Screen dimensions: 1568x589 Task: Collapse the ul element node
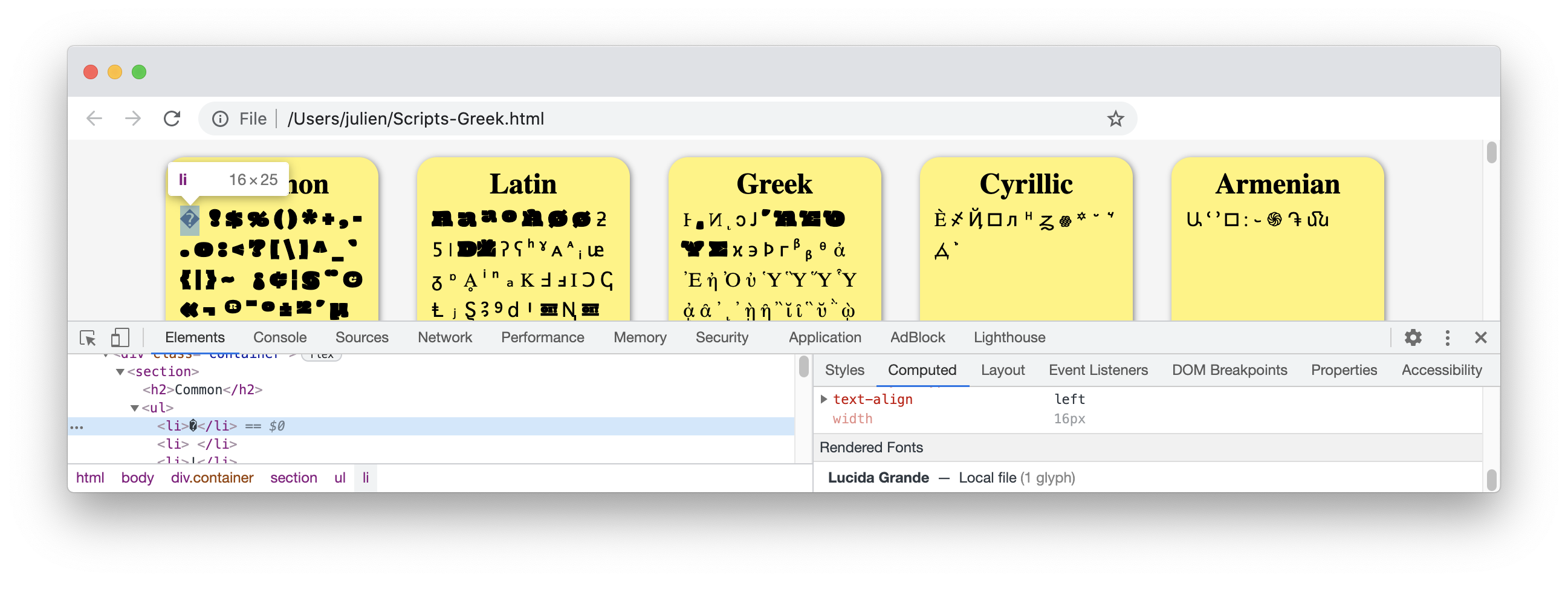coord(135,408)
